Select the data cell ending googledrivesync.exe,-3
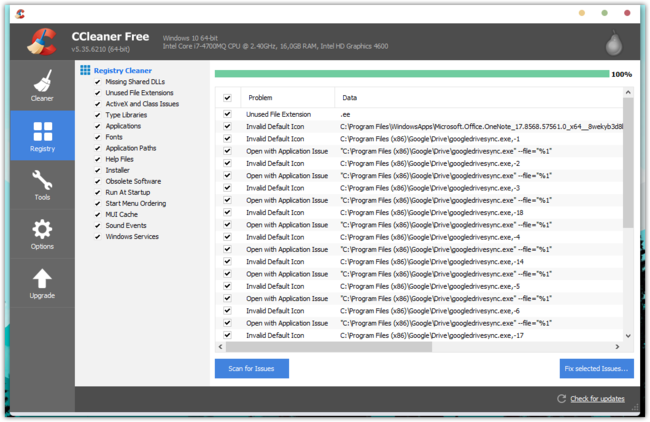The height and width of the screenshot is (422, 650). click(x=430, y=188)
